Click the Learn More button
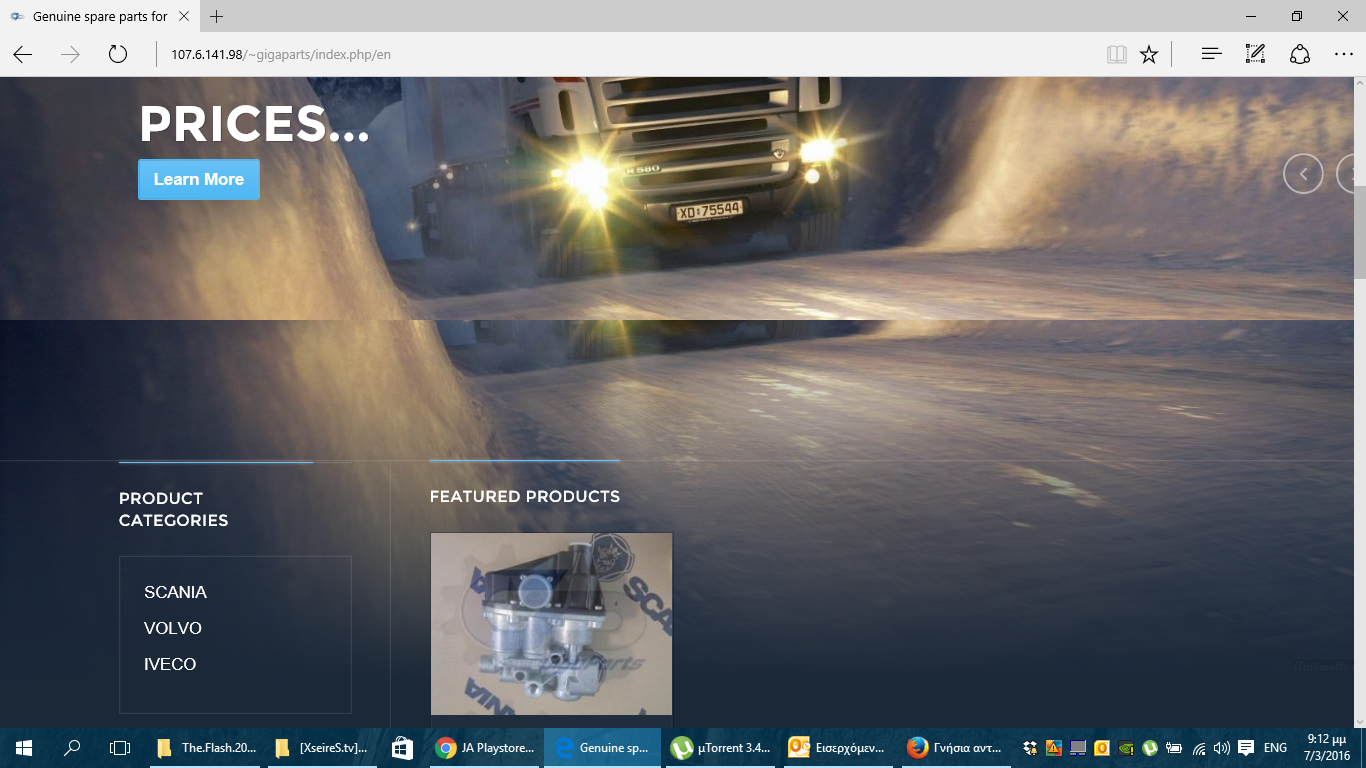 [x=199, y=179]
